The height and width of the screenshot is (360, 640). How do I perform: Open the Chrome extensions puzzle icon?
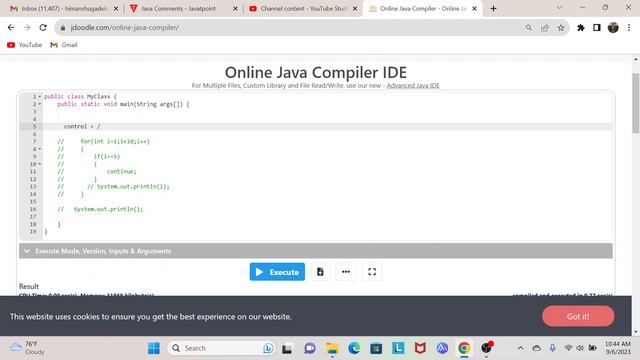point(581,27)
